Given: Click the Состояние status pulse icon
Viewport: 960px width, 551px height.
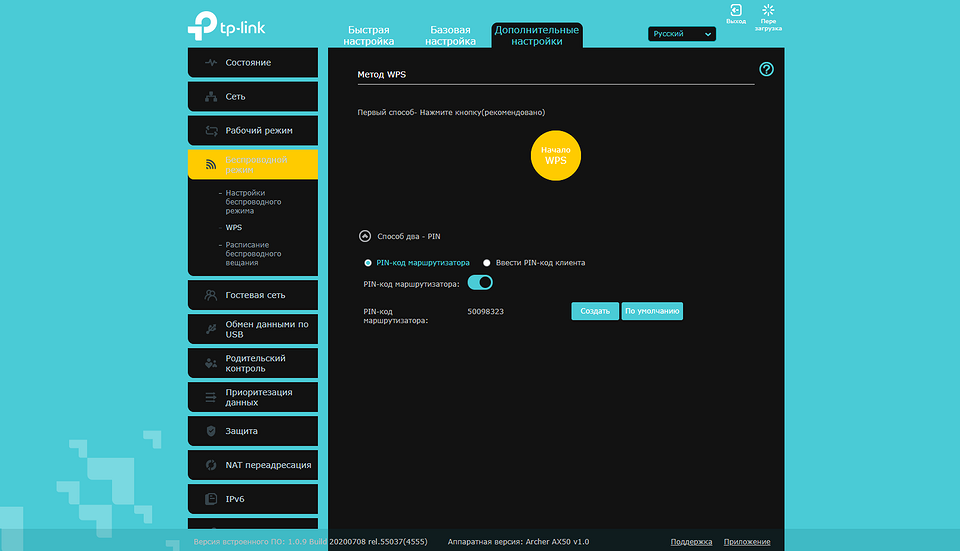Looking at the screenshot, I should coord(210,63).
